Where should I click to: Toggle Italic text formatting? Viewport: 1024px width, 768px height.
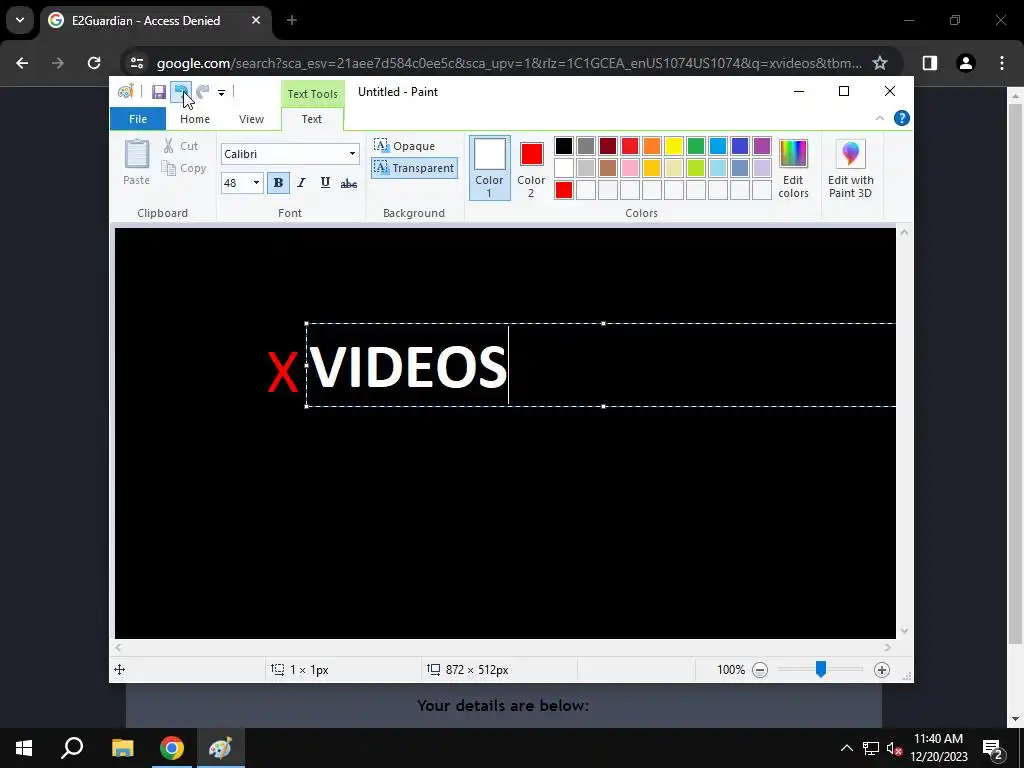tap(301, 183)
